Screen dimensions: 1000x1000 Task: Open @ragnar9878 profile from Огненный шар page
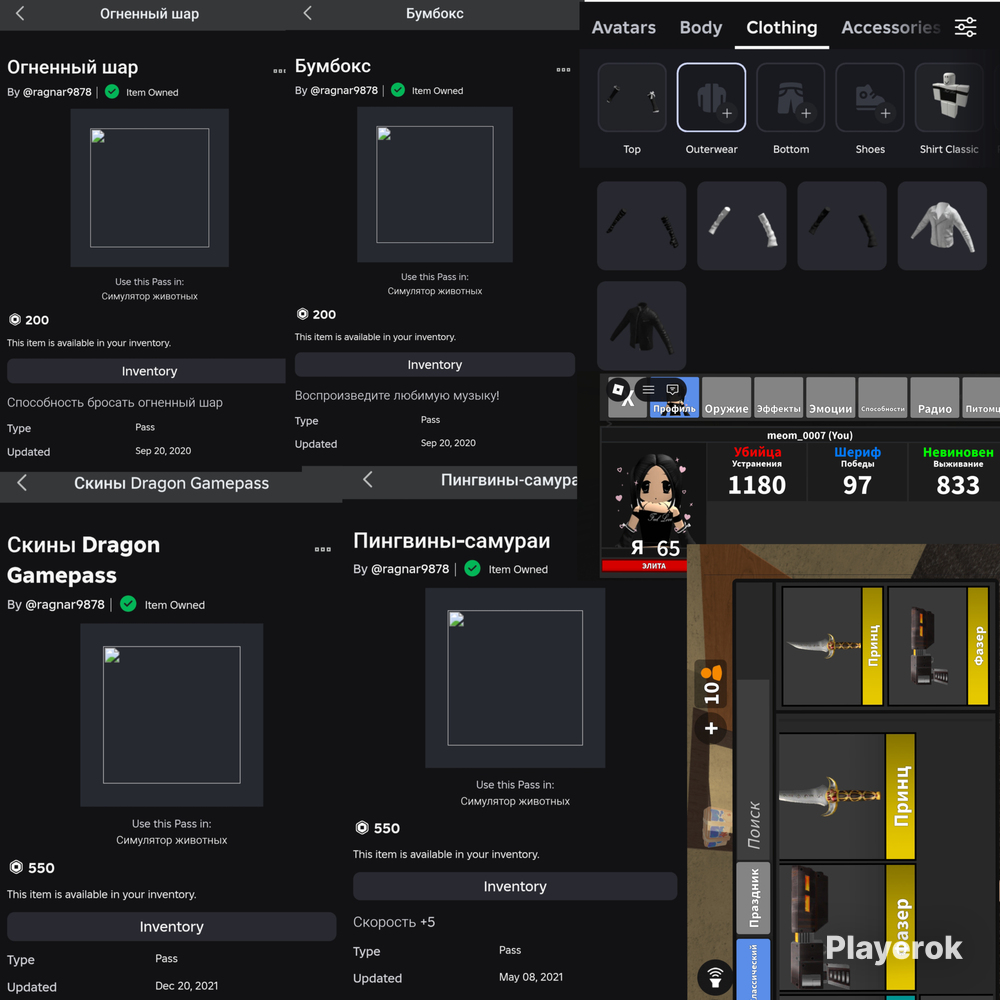pyautogui.click(x=57, y=92)
